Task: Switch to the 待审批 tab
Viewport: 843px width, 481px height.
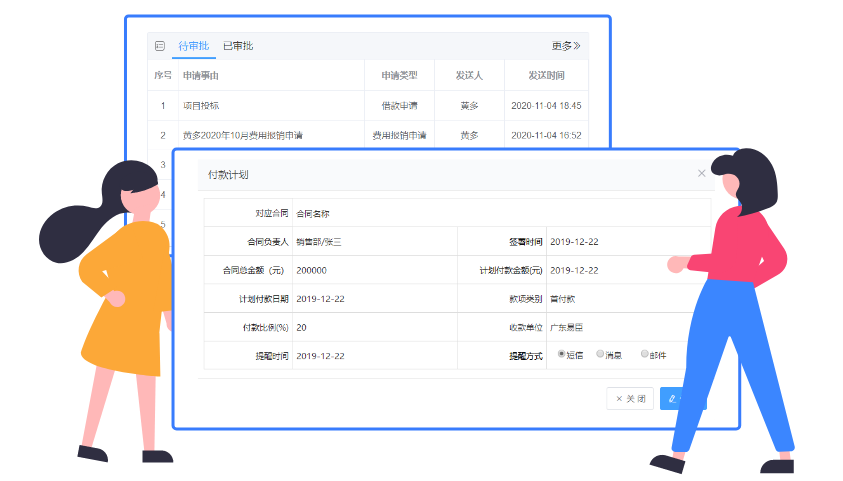Action: coord(193,46)
